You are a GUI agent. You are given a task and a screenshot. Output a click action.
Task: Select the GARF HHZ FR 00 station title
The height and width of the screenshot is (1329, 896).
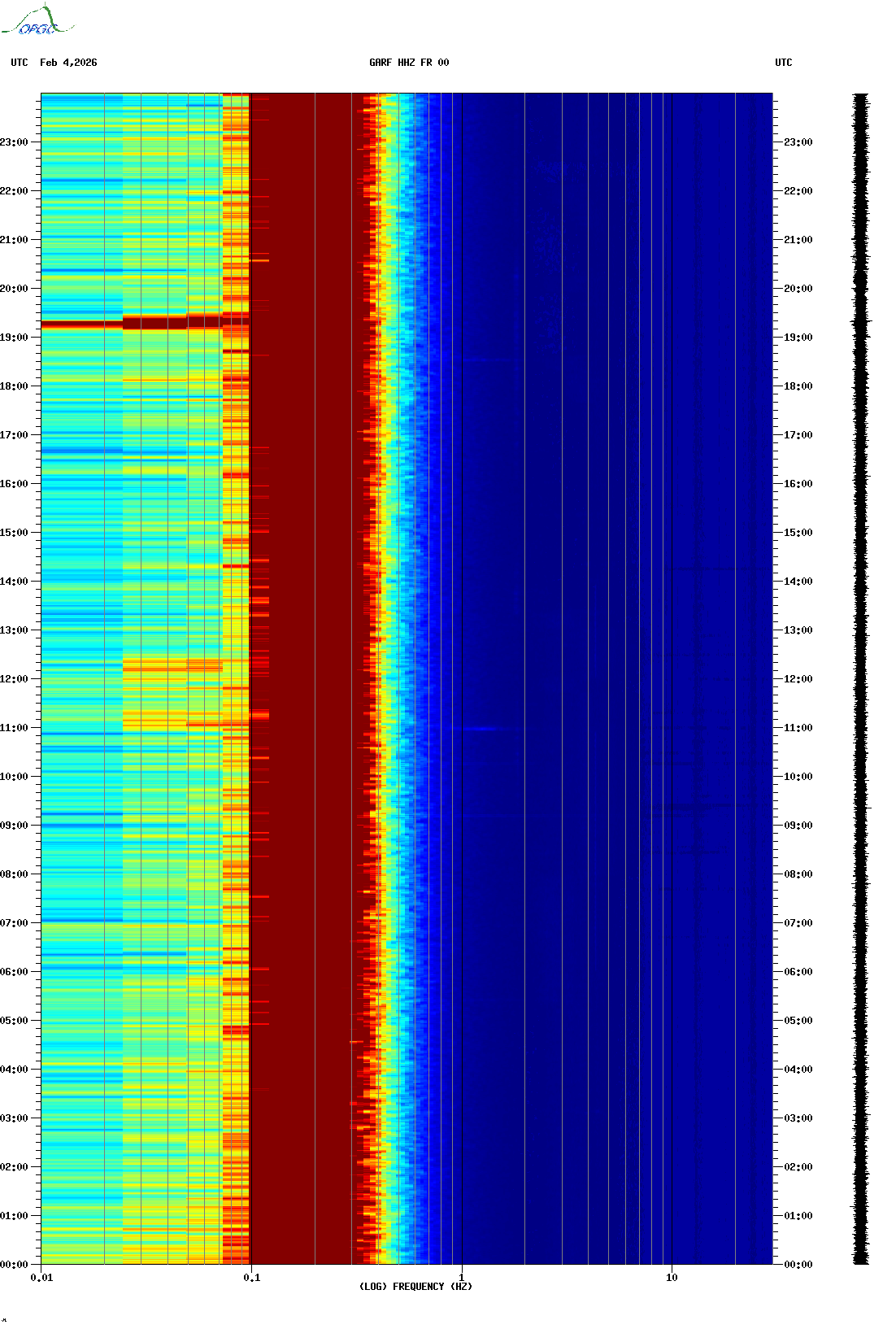point(408,63)
